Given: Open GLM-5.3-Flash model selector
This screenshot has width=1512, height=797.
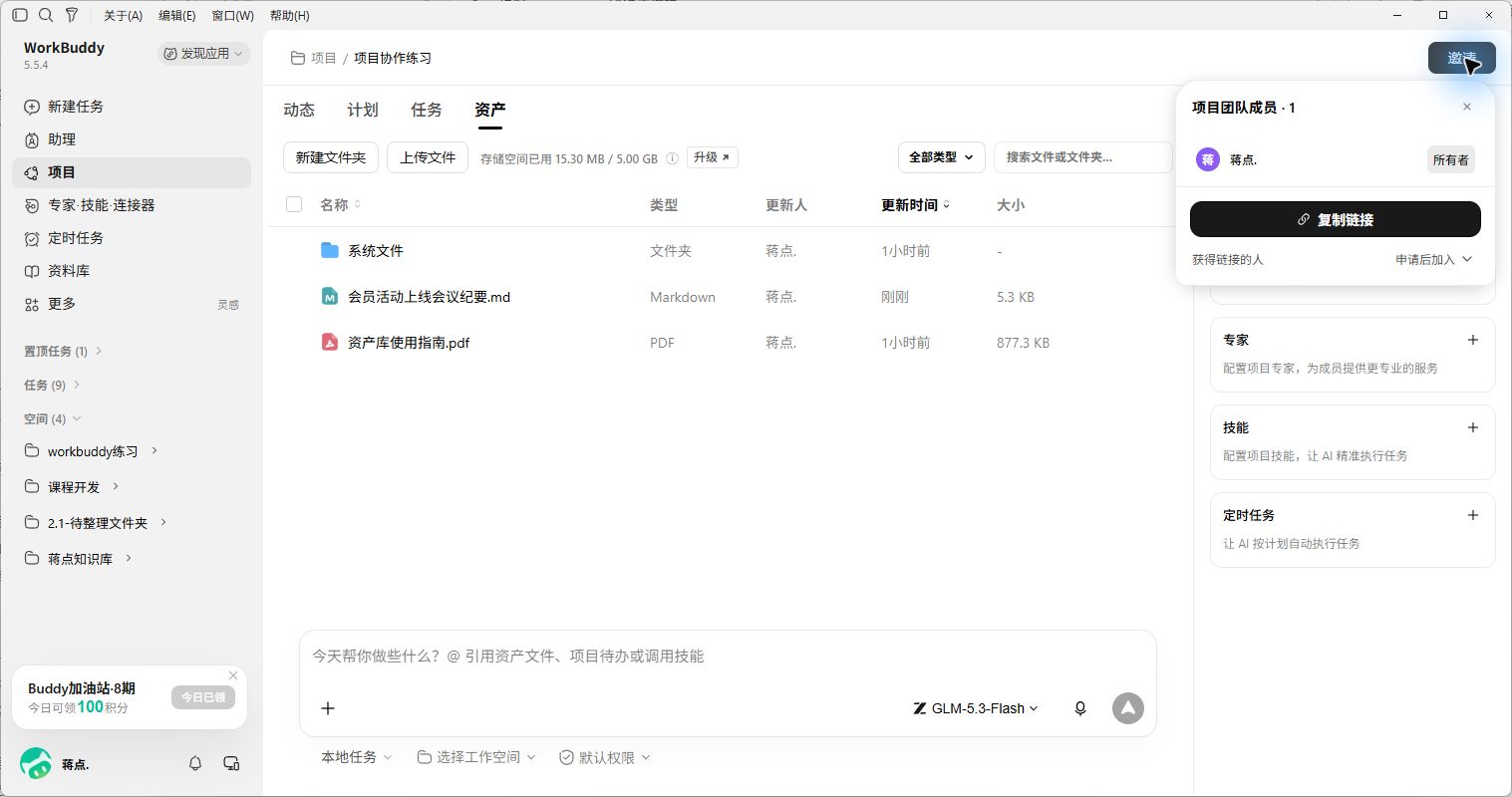Looking at the screenshot, I should tap(976, 708).
